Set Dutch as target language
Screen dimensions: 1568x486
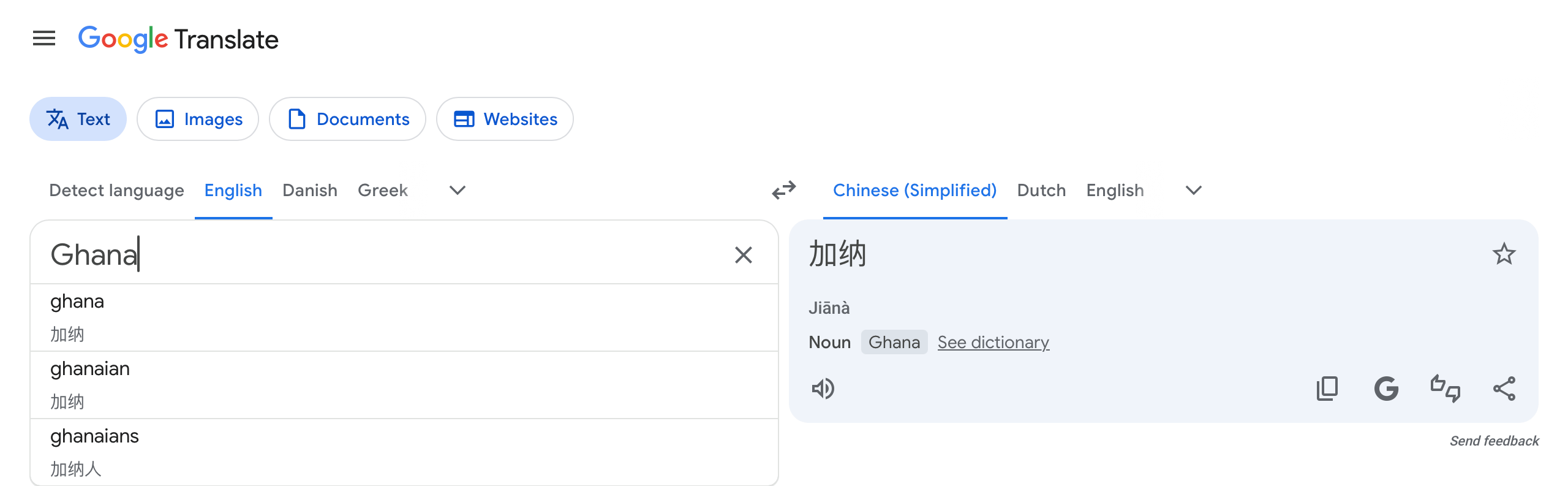(1041, 191)
